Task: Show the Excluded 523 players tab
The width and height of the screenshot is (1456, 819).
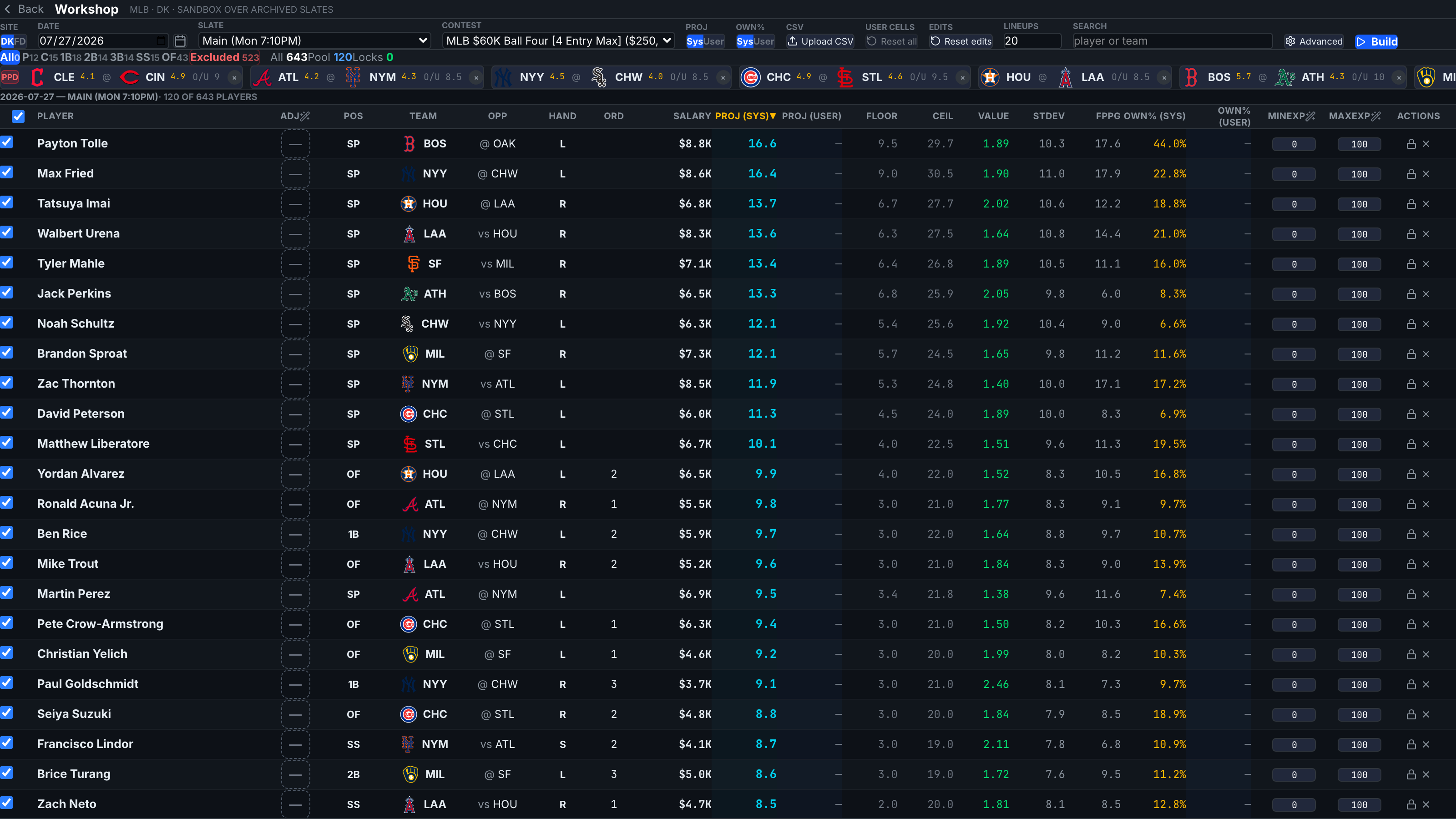Action: pos(224,57)
